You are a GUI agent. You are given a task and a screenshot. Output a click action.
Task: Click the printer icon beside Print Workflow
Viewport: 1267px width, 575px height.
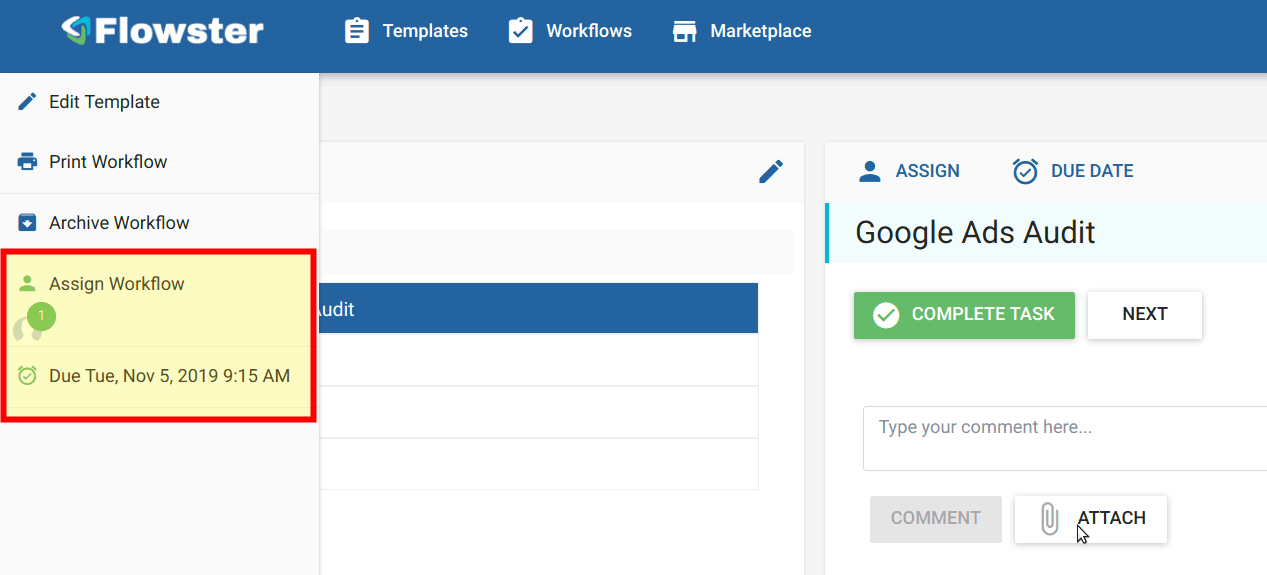27,162
